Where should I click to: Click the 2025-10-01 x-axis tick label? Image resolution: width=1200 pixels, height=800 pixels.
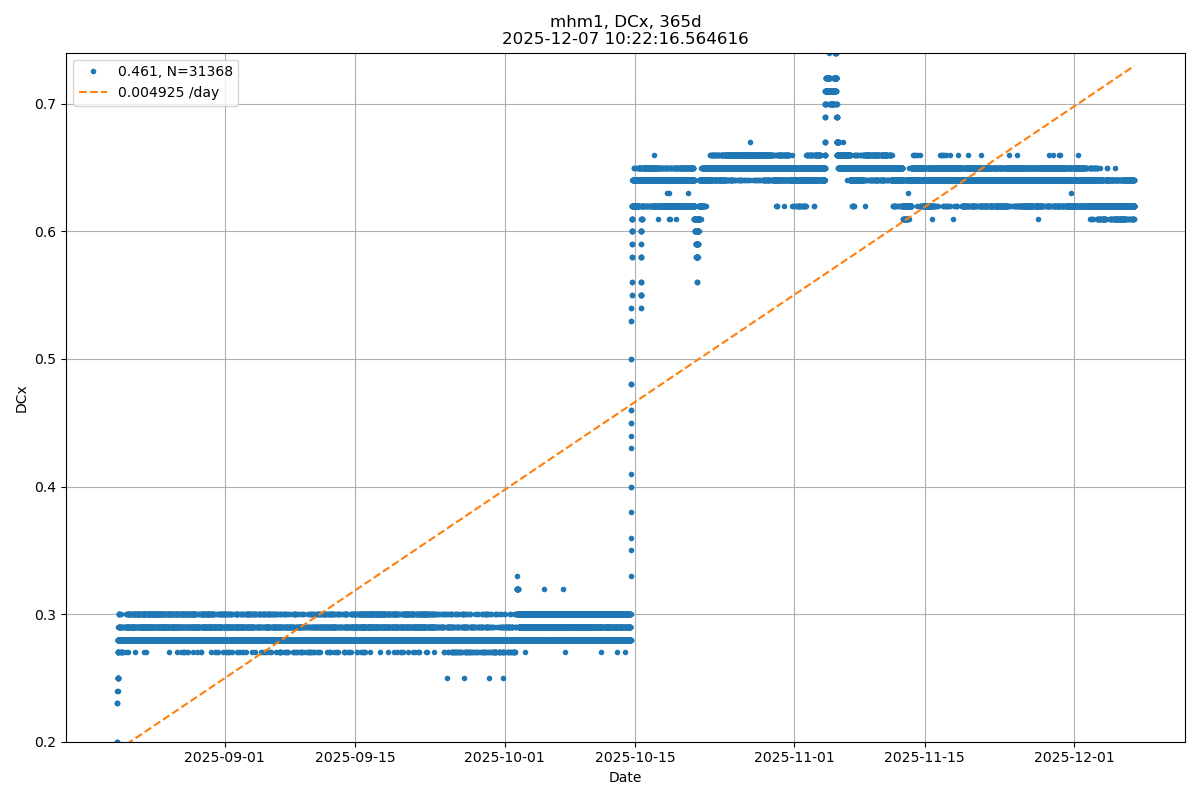(x=504, y=758)
